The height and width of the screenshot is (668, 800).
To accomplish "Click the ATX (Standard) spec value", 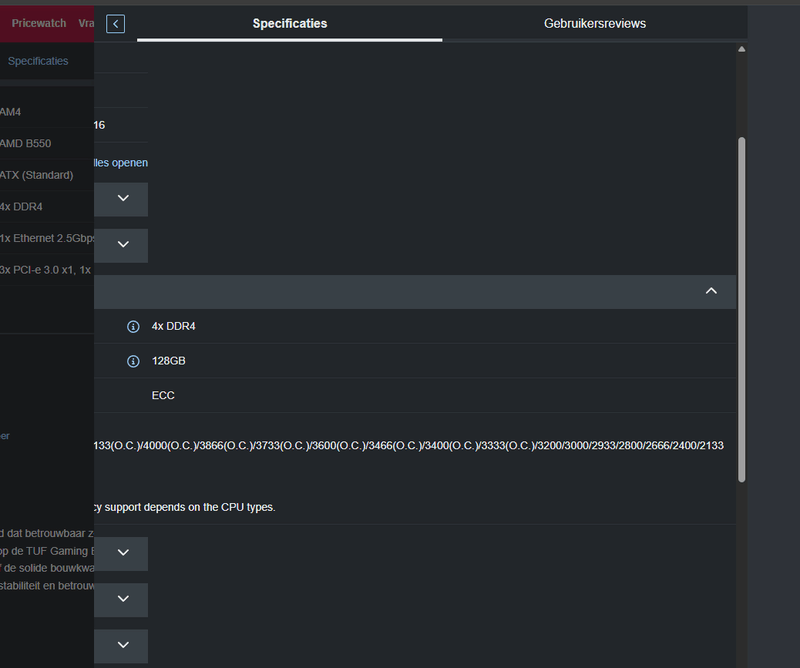I will pyautogui.click(x=36, y=175).
